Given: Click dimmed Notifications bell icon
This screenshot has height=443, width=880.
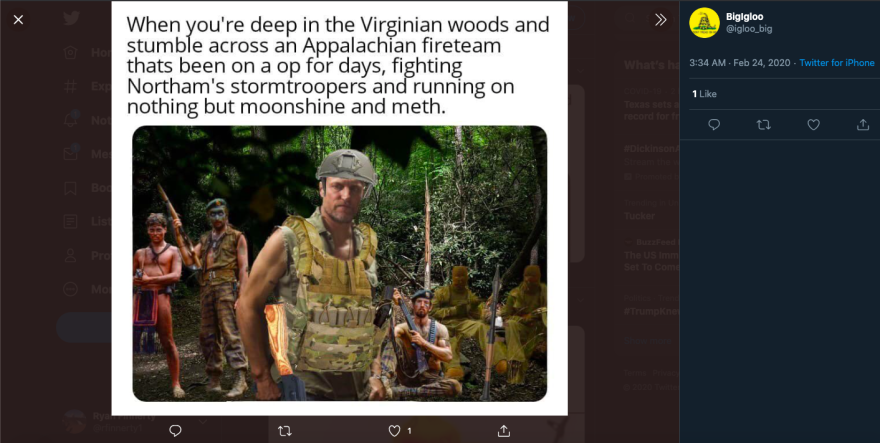Looking at the screenshot, I should 70,120.
